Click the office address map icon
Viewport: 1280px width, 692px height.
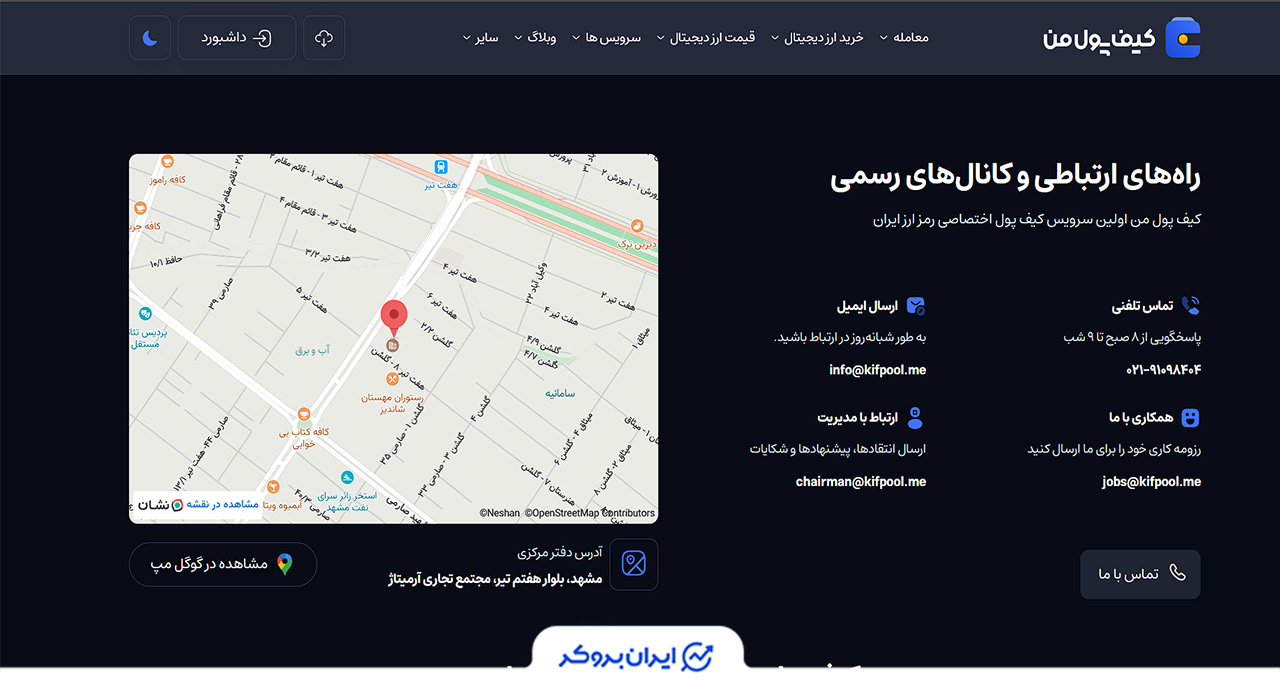coord(634,564)
